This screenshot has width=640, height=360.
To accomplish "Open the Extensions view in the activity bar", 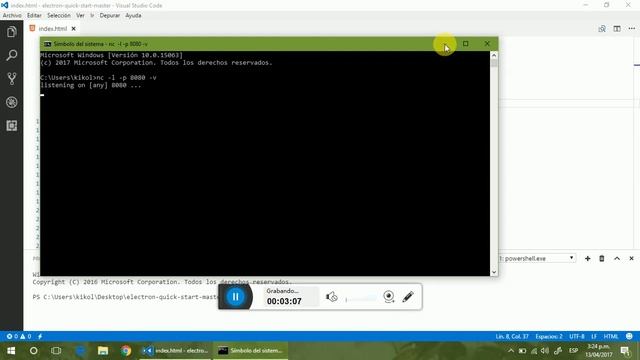I will (x=11, y=125).
